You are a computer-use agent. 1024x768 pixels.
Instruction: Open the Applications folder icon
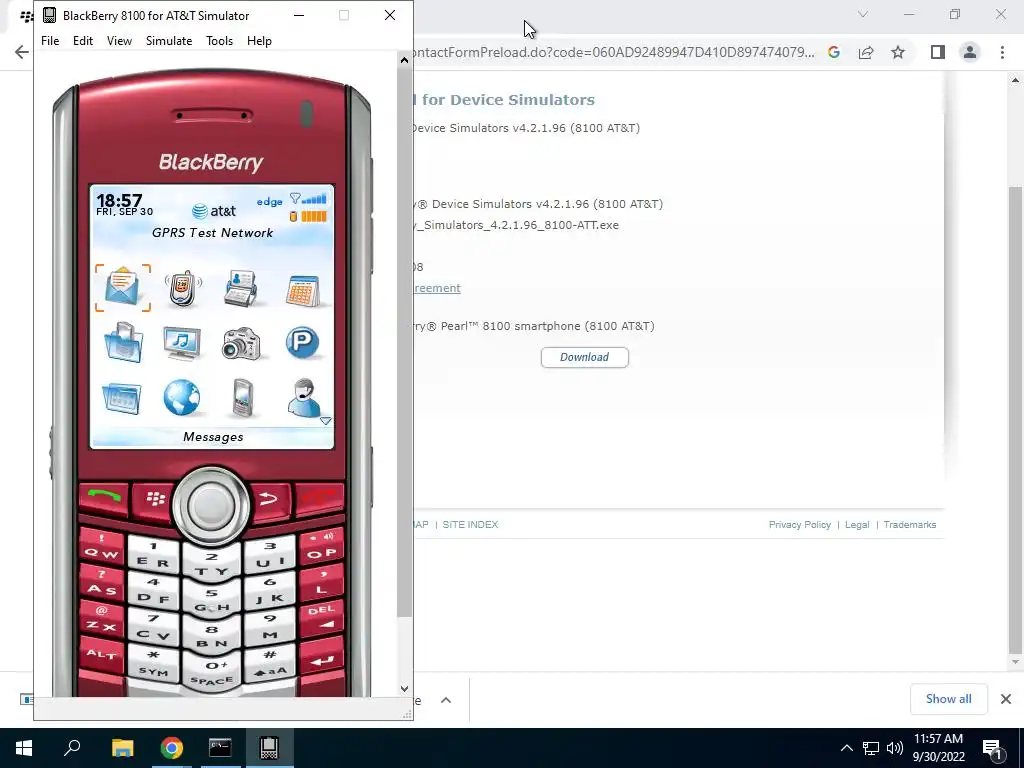pyautogui.click(x=122, y=398)
